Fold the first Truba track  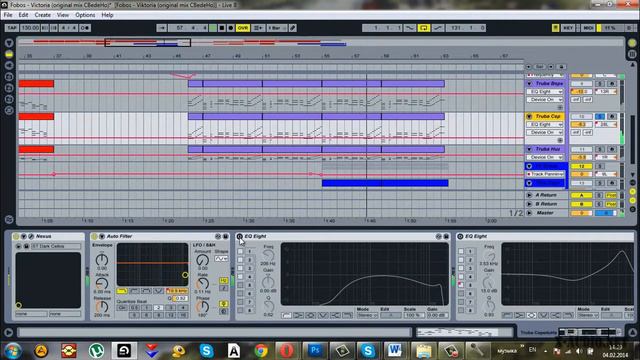(x=529, y=84)
